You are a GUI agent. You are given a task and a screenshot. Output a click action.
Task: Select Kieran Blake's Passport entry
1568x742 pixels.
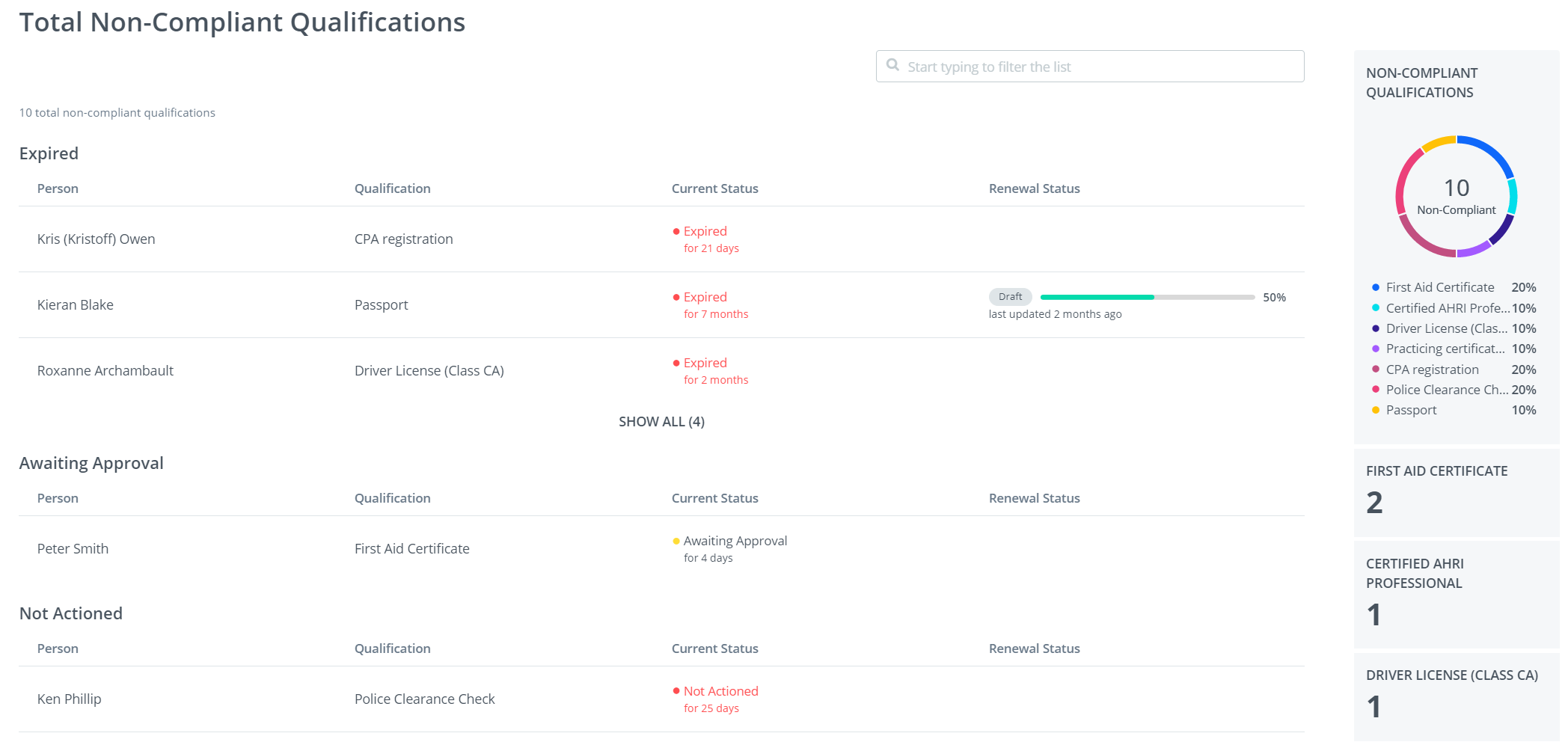tap(381, 305)
